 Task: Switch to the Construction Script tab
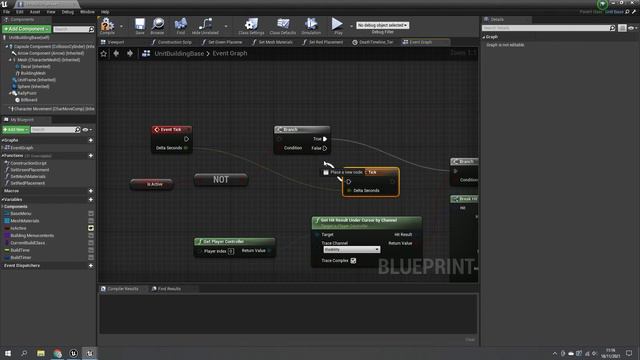(171, 42)
